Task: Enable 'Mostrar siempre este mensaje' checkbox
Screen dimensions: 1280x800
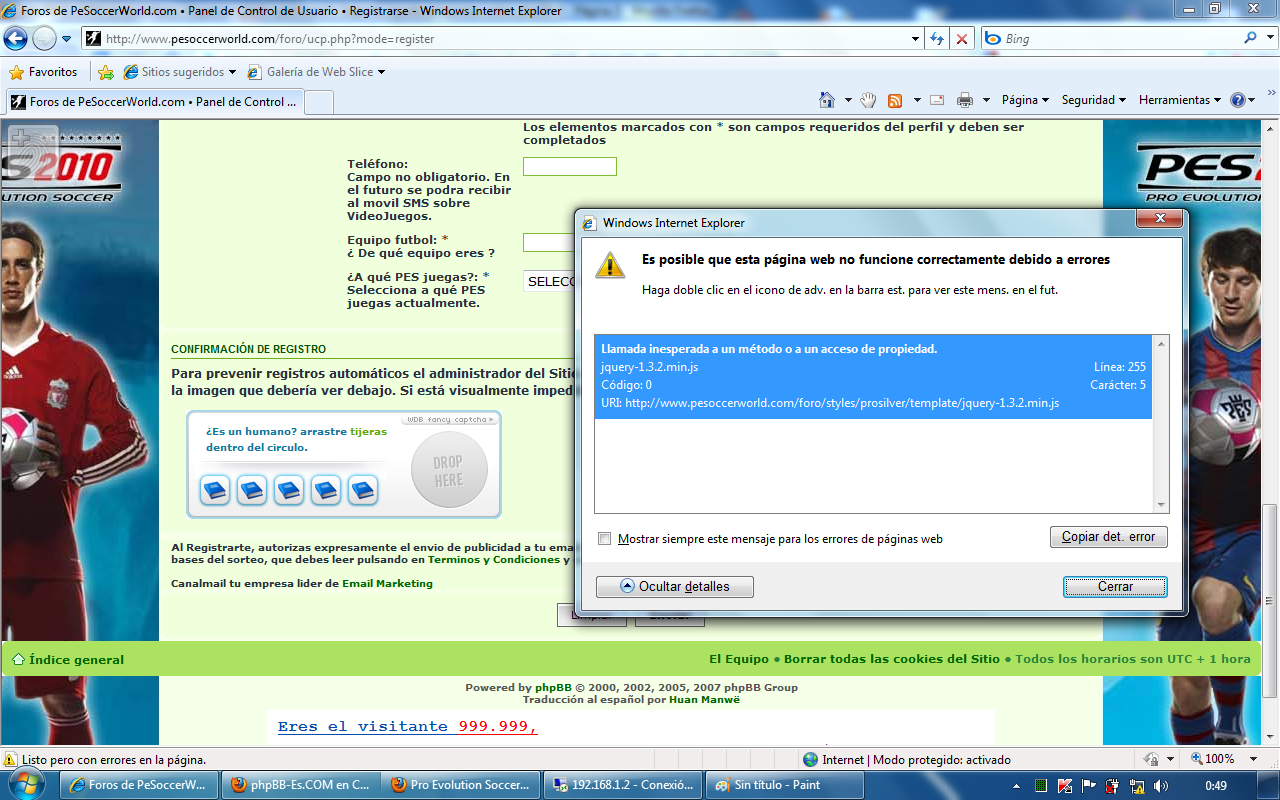Action: point(604,539)
